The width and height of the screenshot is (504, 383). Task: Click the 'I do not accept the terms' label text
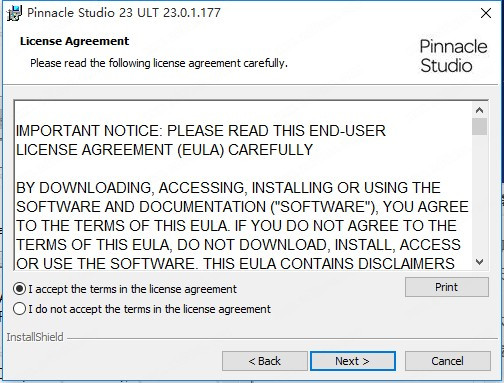[x=150, y=309]
